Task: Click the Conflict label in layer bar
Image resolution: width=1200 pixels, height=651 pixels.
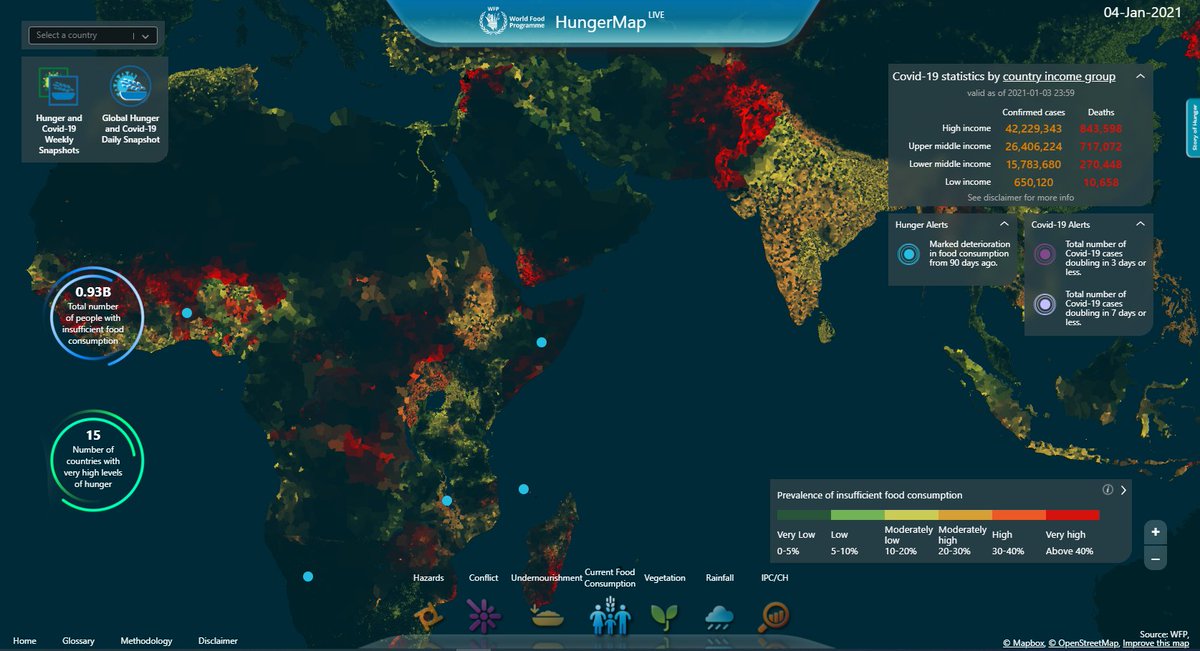Action: point(483,578)
